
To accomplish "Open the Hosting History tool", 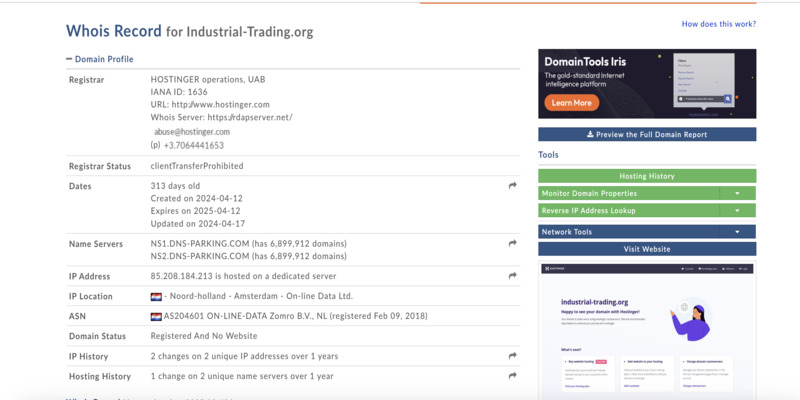I will point(647,176).
